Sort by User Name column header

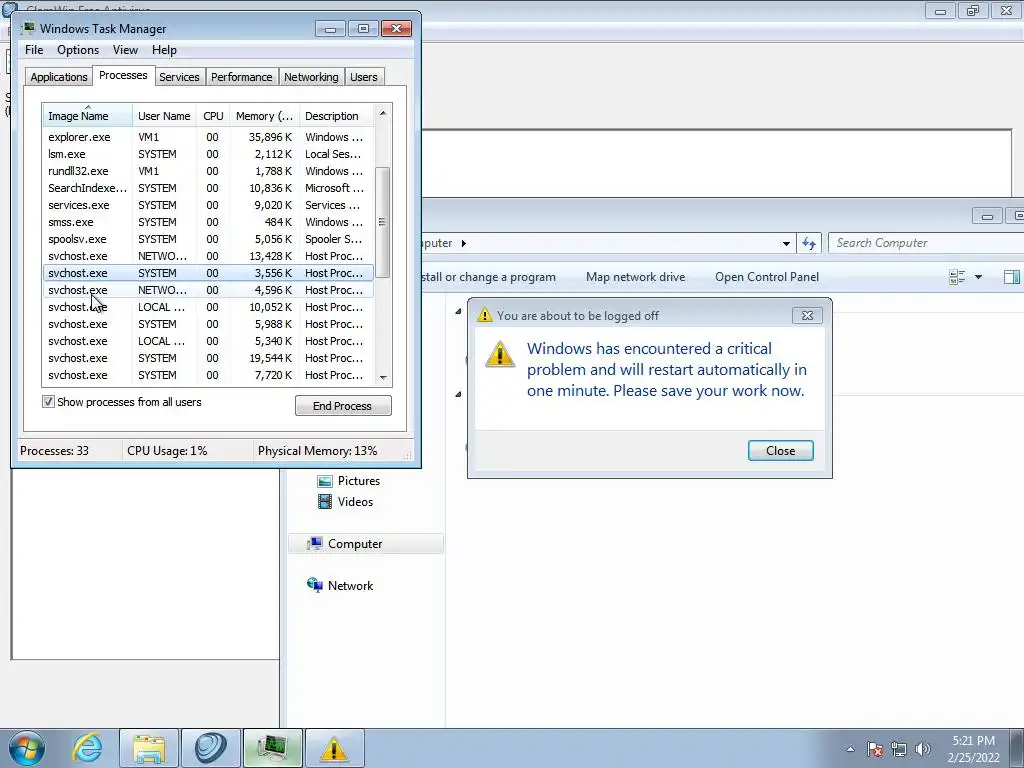pos(164,116)
